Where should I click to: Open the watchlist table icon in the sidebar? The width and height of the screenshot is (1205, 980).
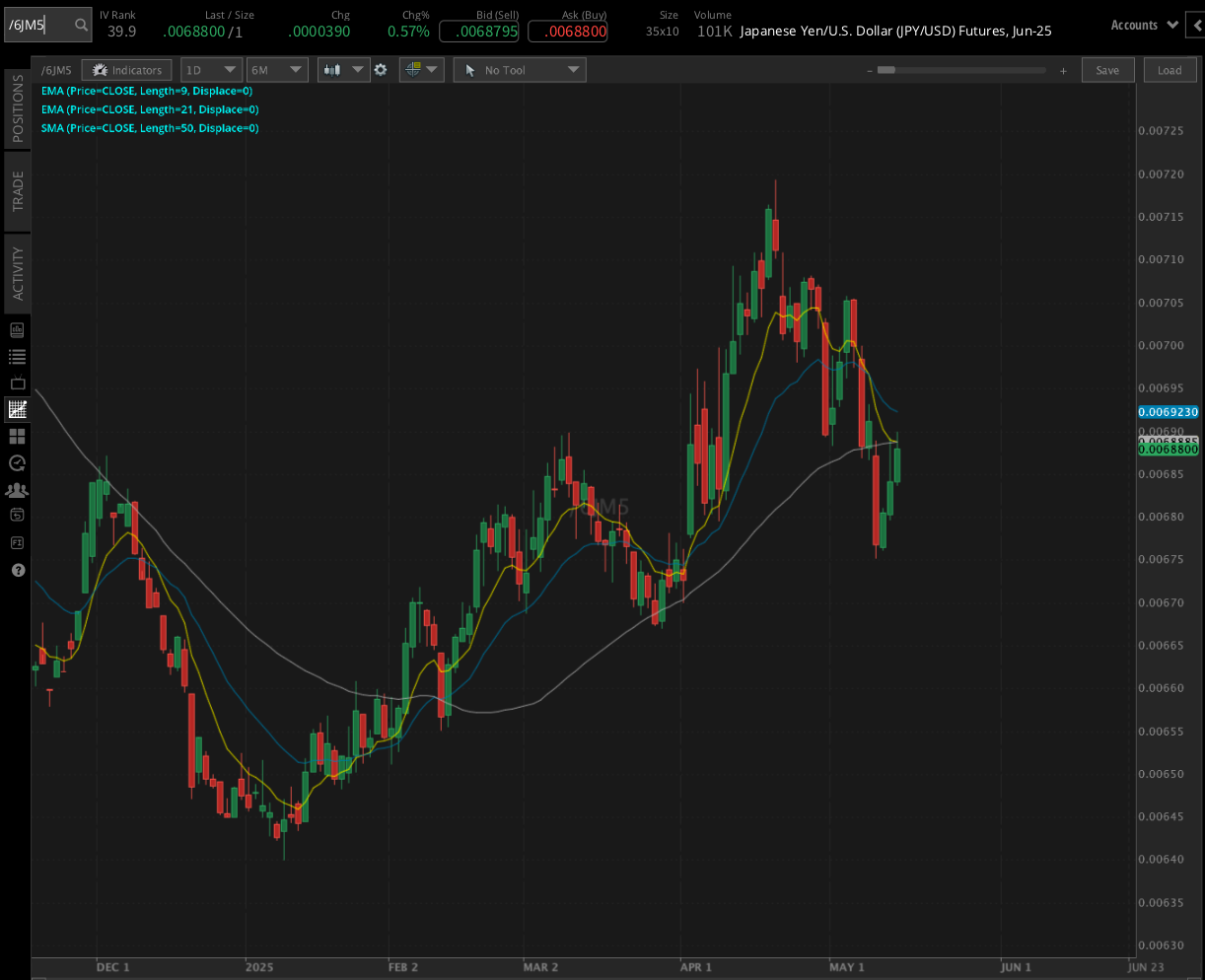17,356
